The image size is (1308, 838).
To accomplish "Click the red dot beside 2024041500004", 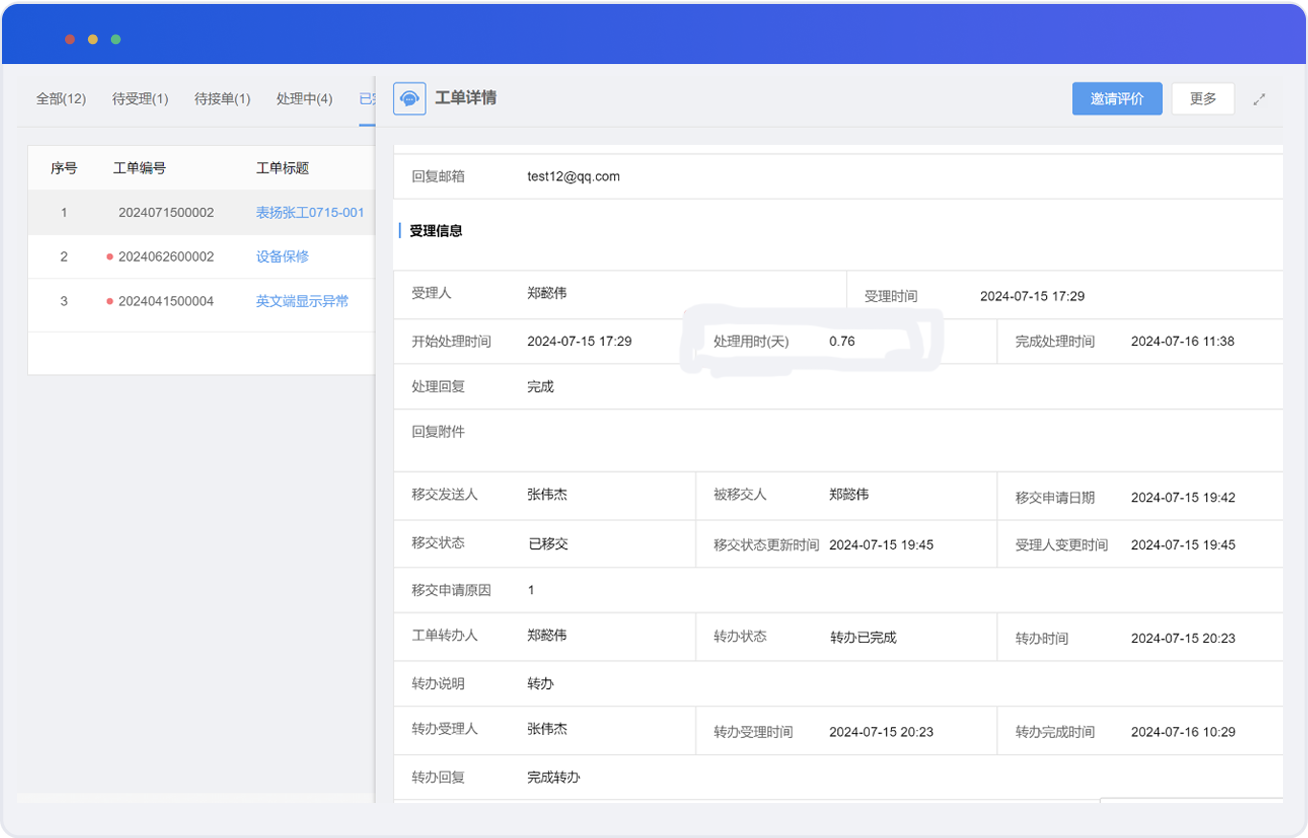I will [110, 301].
